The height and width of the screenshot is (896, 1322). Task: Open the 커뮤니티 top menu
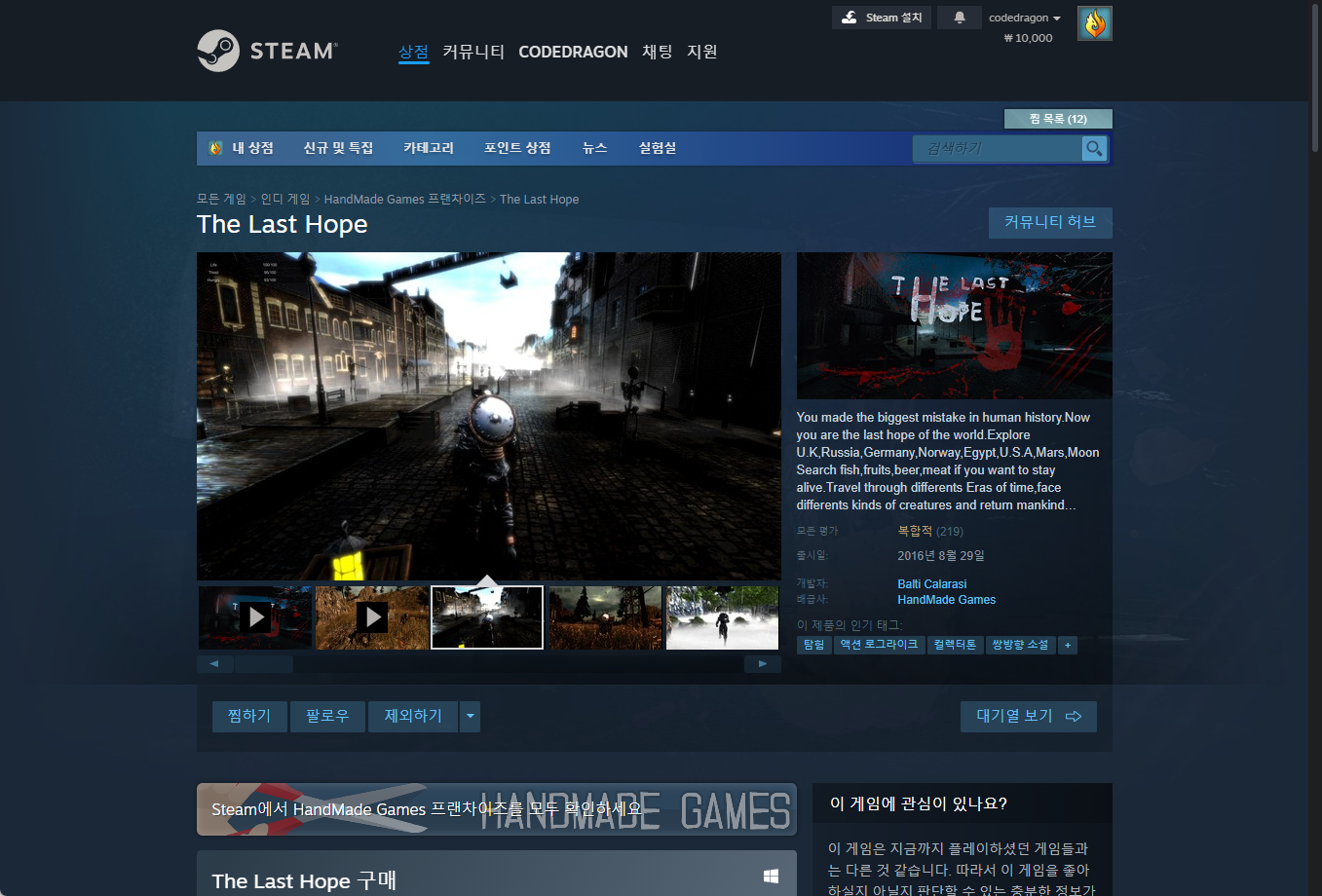point(473,52)
